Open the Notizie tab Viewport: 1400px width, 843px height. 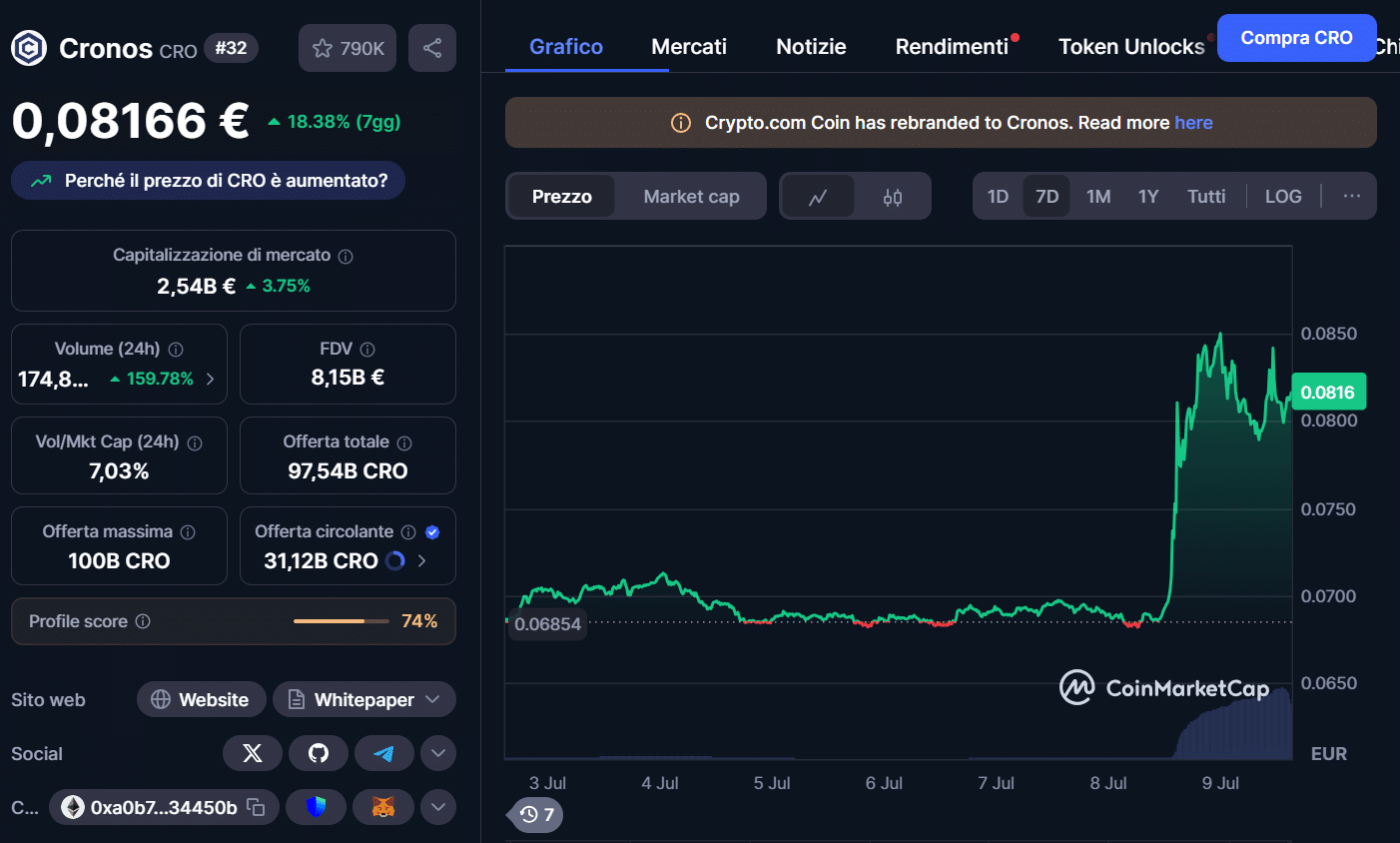point(811,47)
